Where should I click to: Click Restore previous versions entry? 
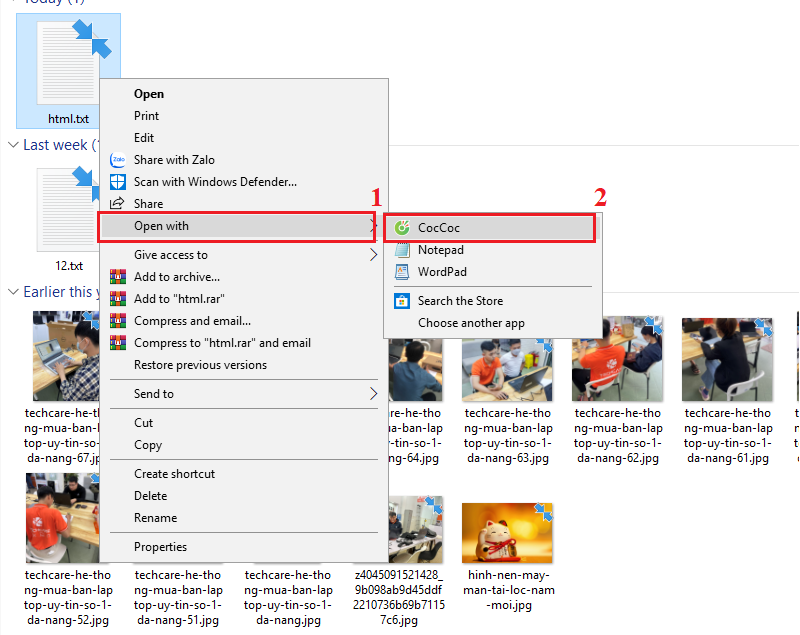(200, 365)
